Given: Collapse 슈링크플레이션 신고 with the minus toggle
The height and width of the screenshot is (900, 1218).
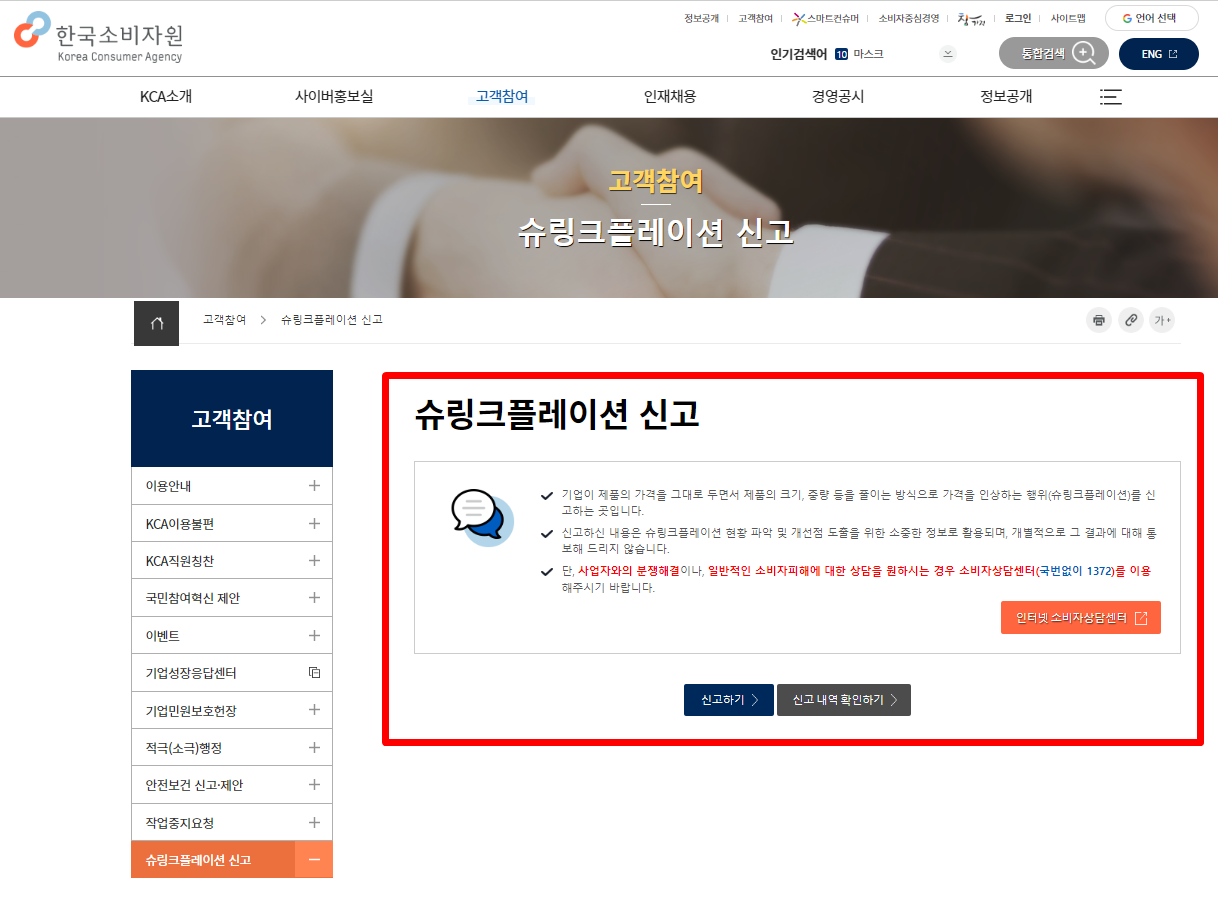Looking at the screenshot, I should pyautogui.click(x=314, y=859).
